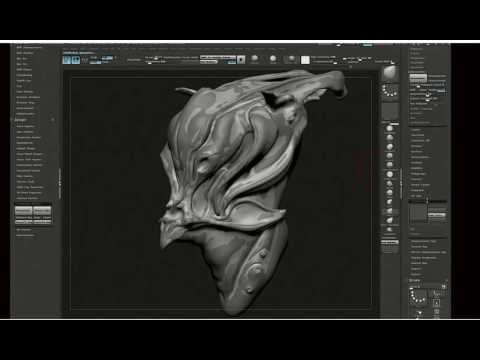Select the blue Edit mode button
480x360 pixels.
pos(67,60)
